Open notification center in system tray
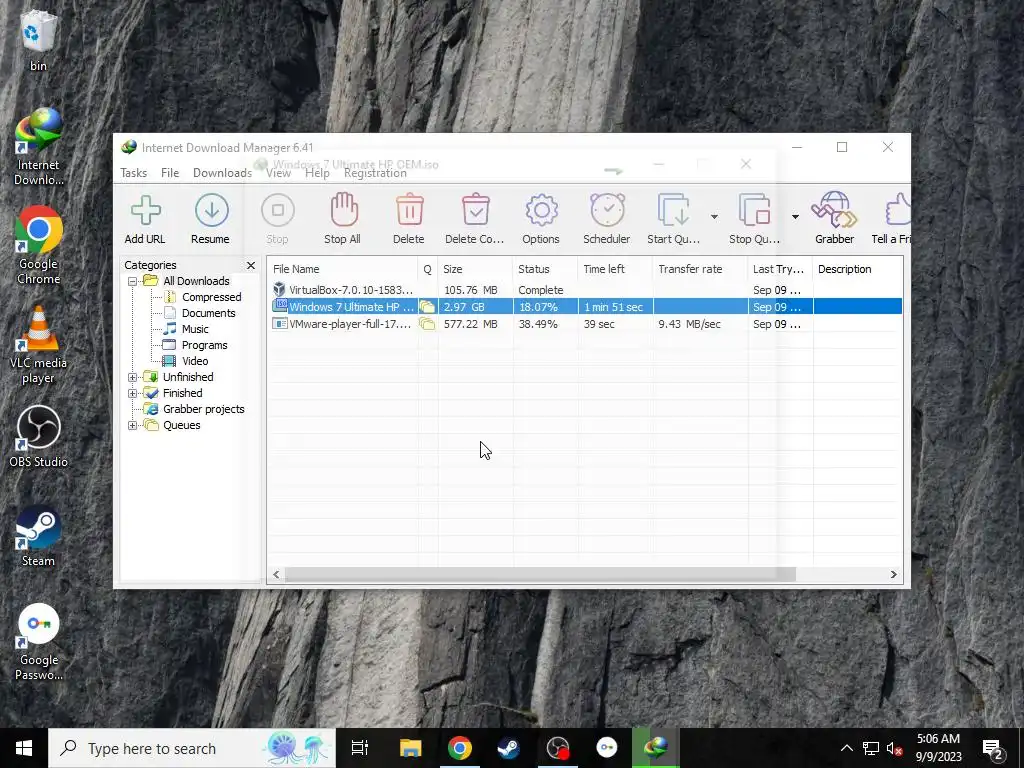Viewport: 1024px width, 768px height. point(993,748)
